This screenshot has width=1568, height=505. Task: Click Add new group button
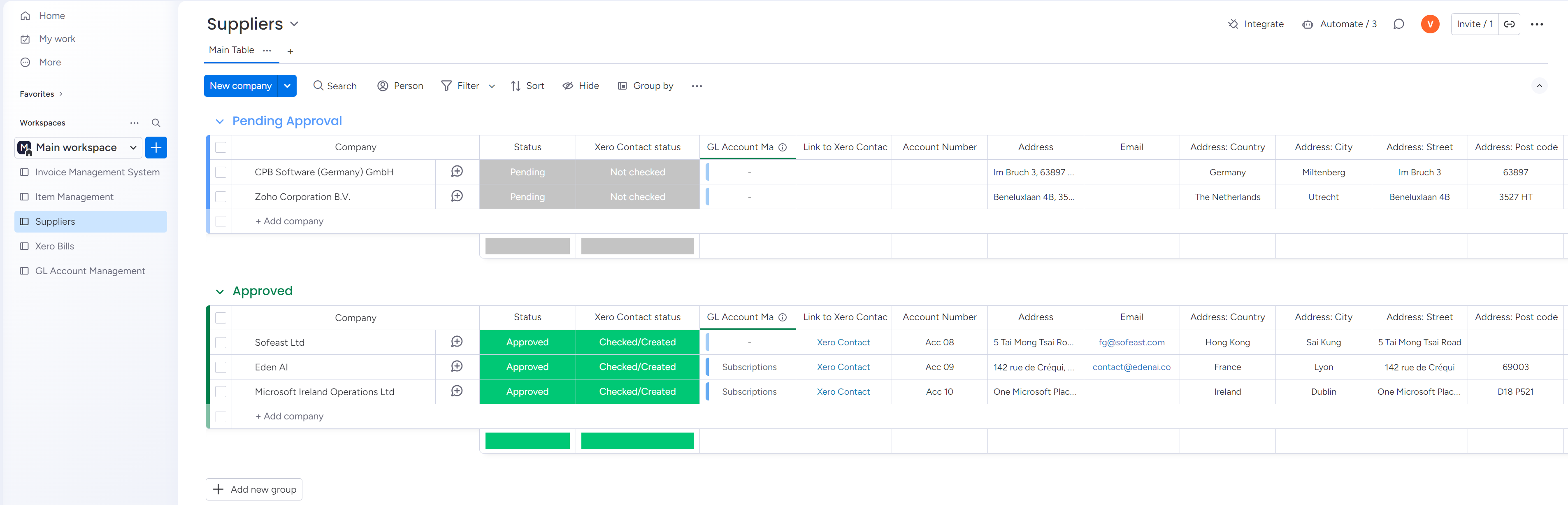point(254,489)
